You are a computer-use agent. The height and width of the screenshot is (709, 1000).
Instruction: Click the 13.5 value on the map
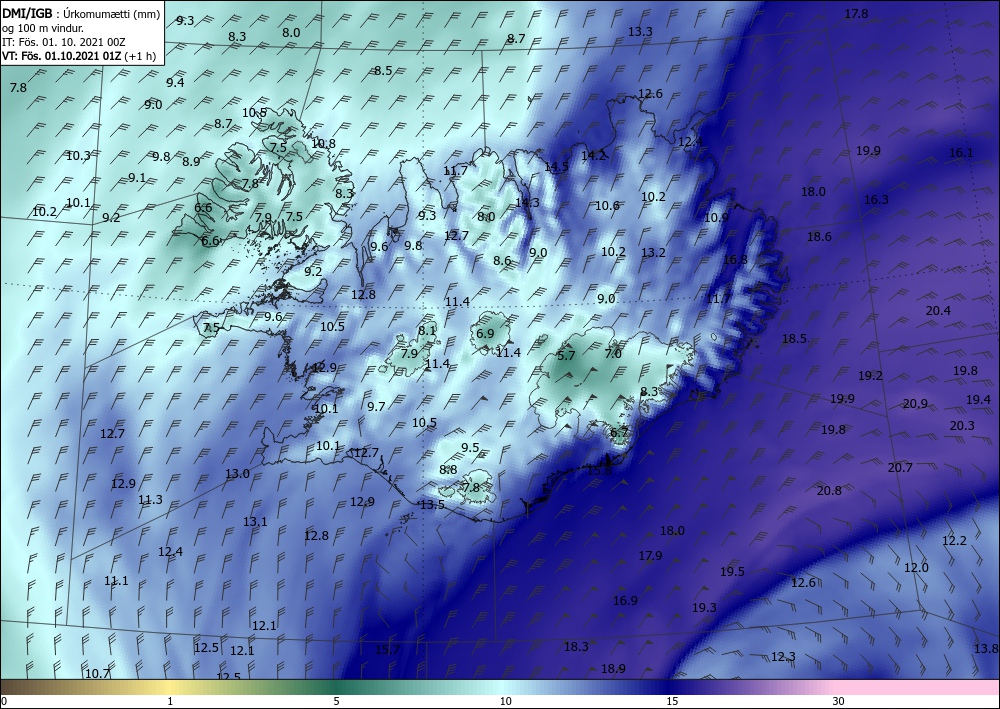pos(432,504)
